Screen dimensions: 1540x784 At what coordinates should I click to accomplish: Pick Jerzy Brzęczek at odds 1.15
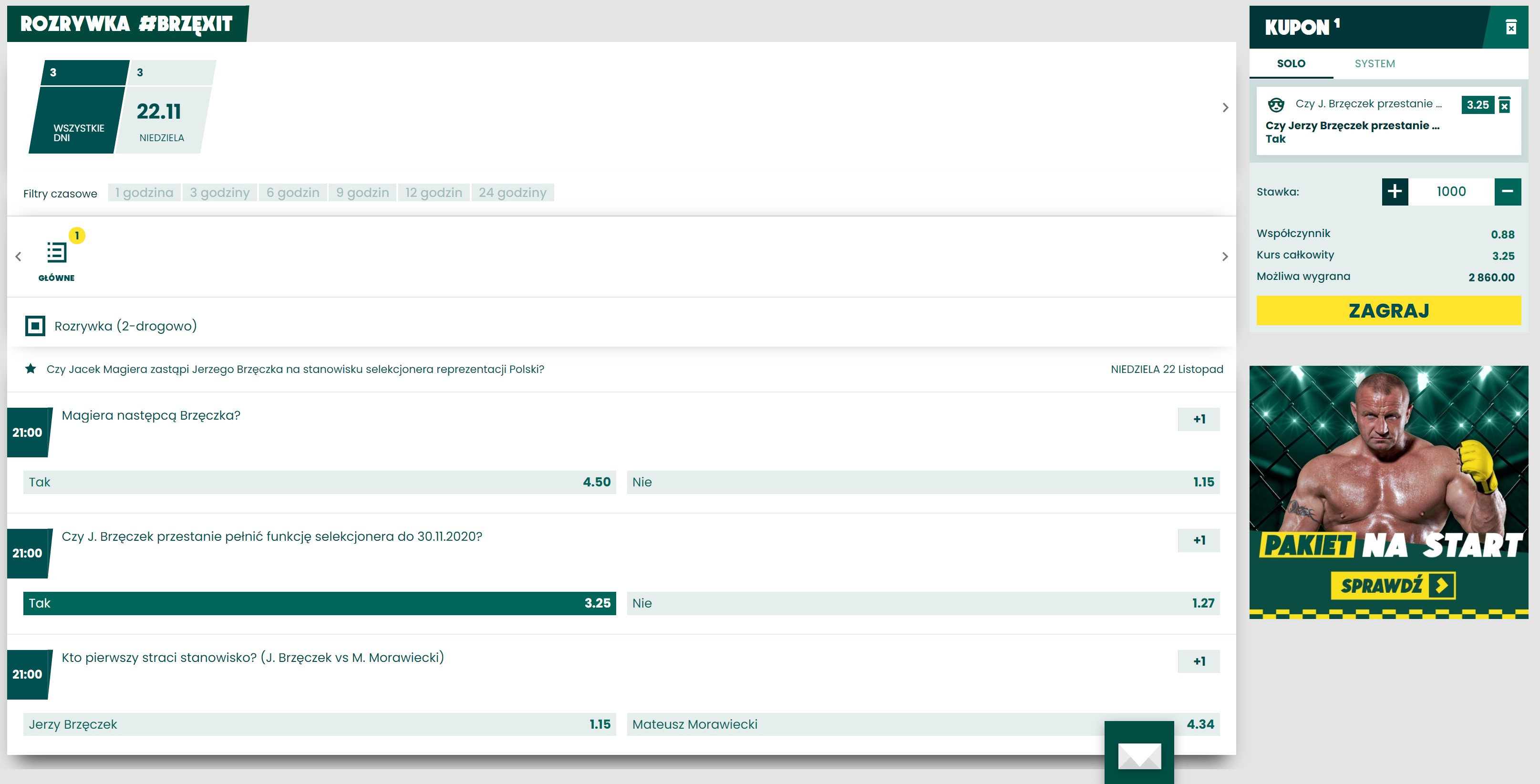coord(319,724)
